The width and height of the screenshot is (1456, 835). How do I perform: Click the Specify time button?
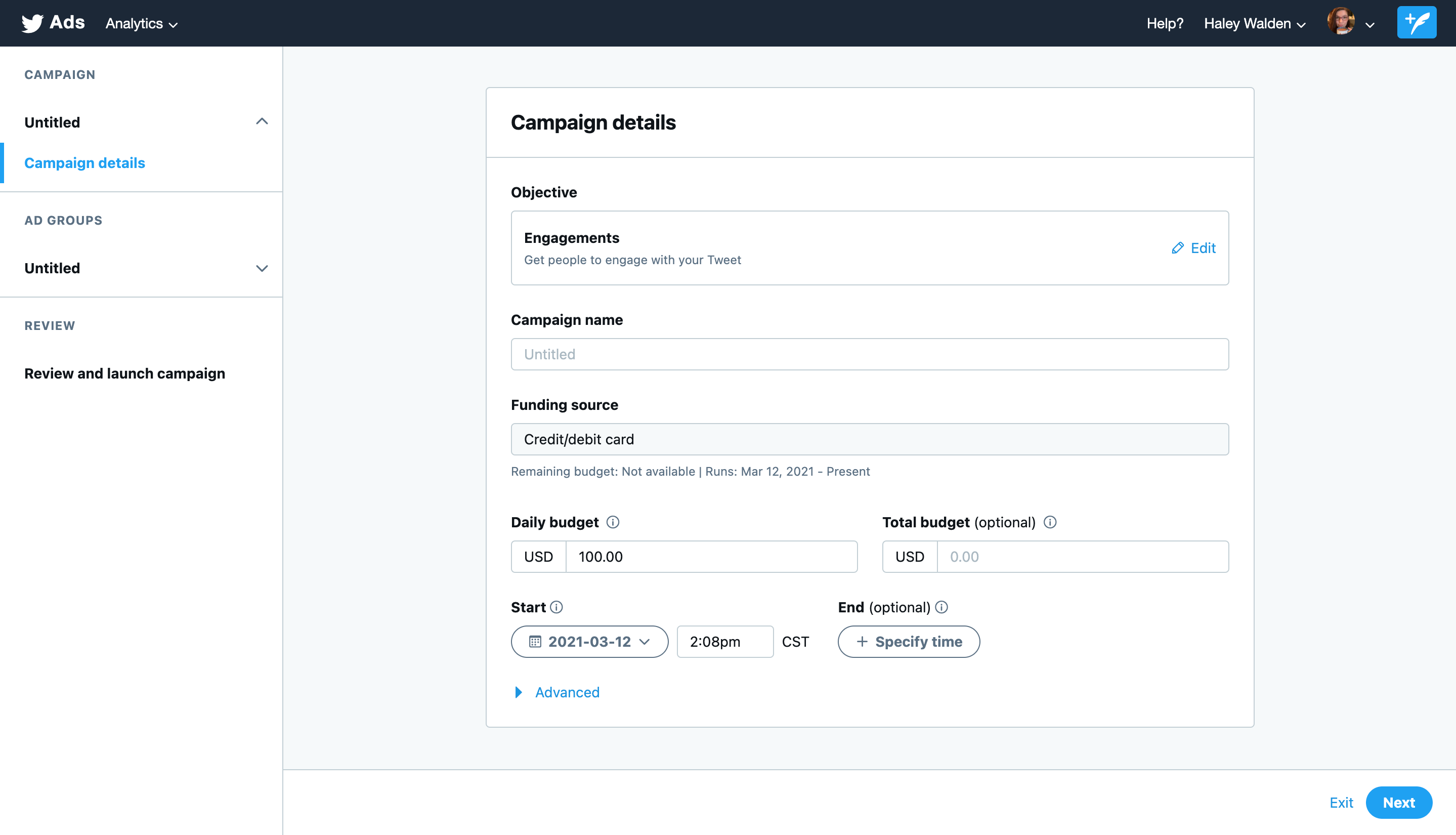pos(909,641)
